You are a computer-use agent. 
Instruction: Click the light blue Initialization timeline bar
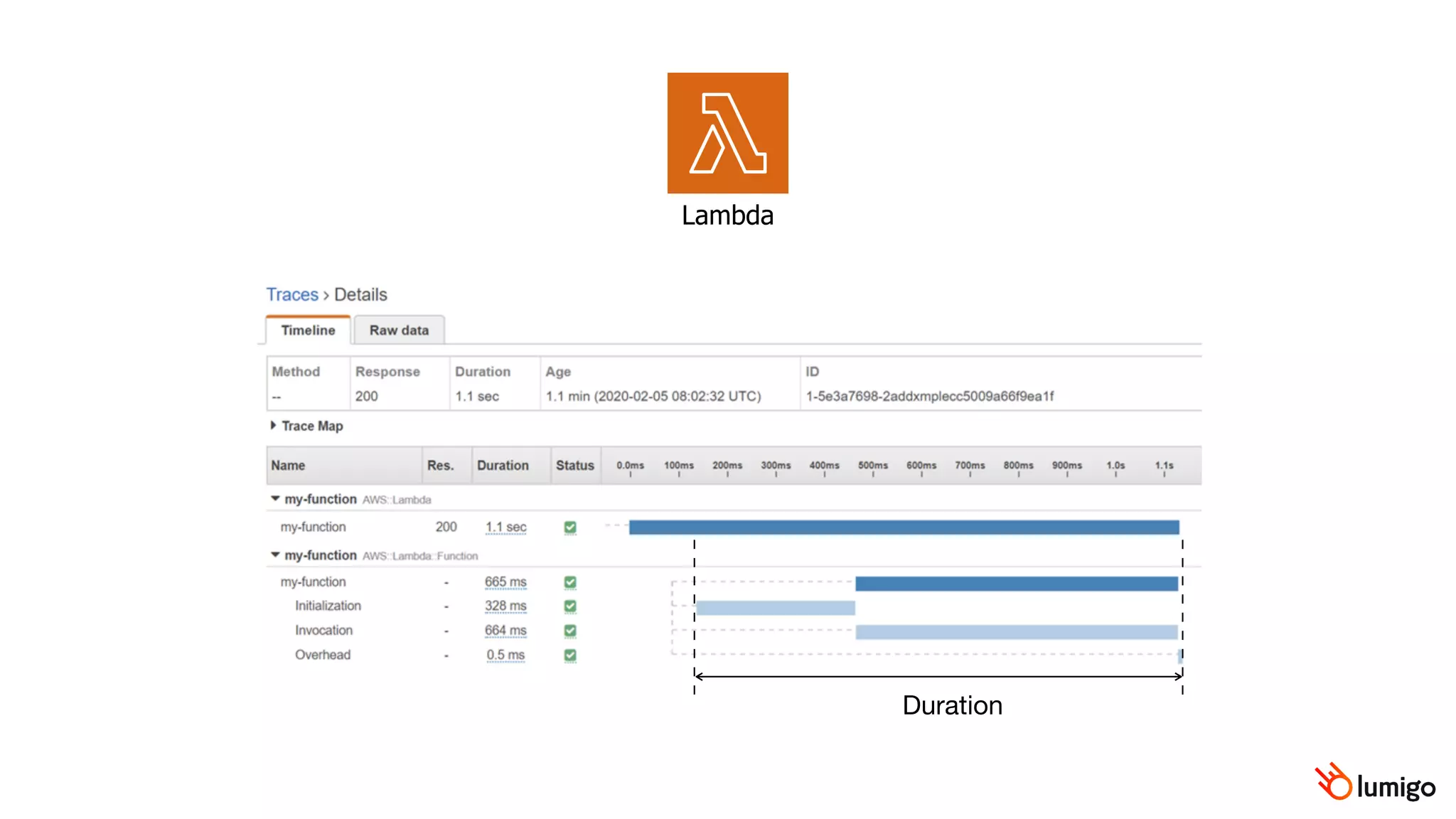[775, 608]
